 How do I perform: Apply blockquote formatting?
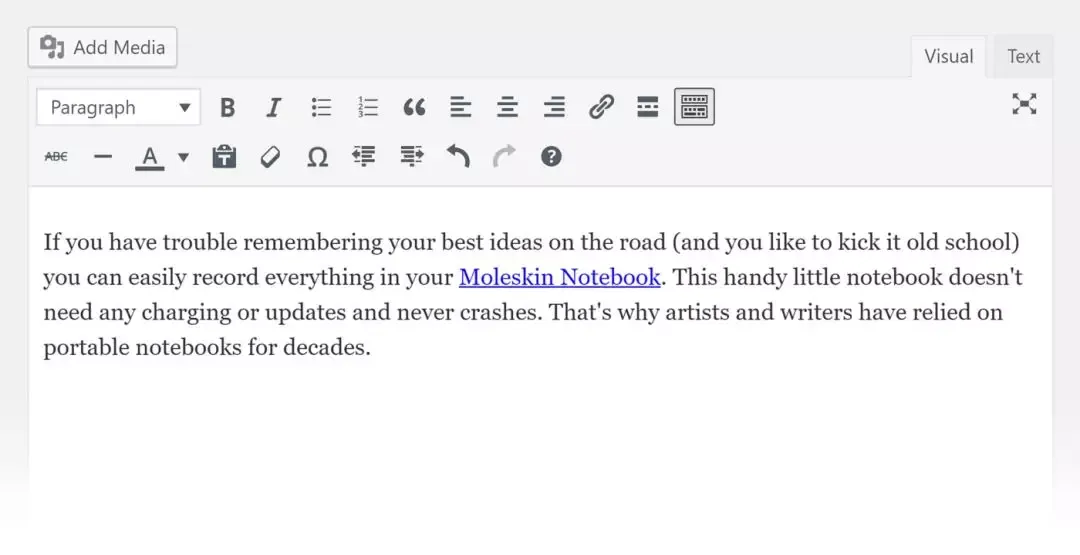[x=414, y=108]
